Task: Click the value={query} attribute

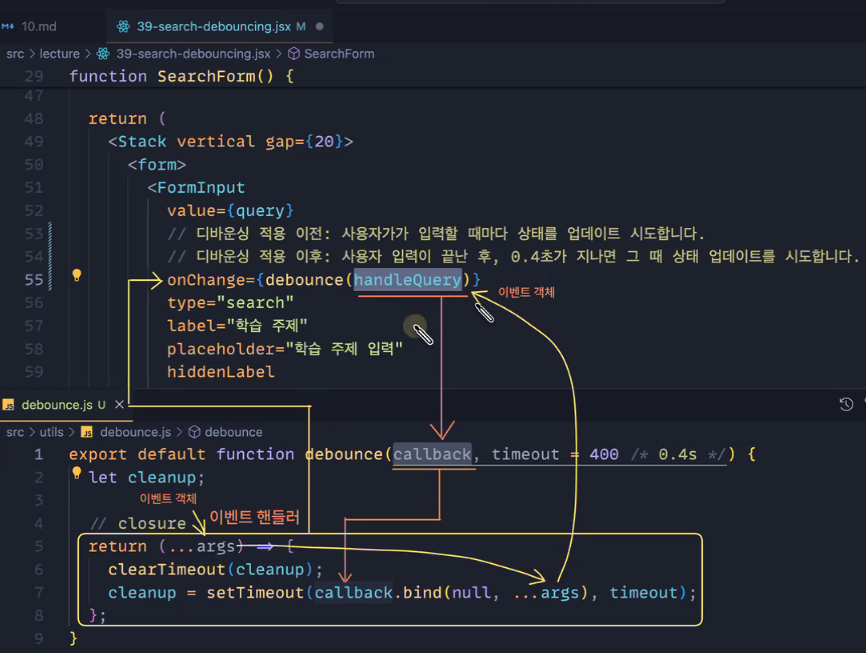Action: pos(230,210)
